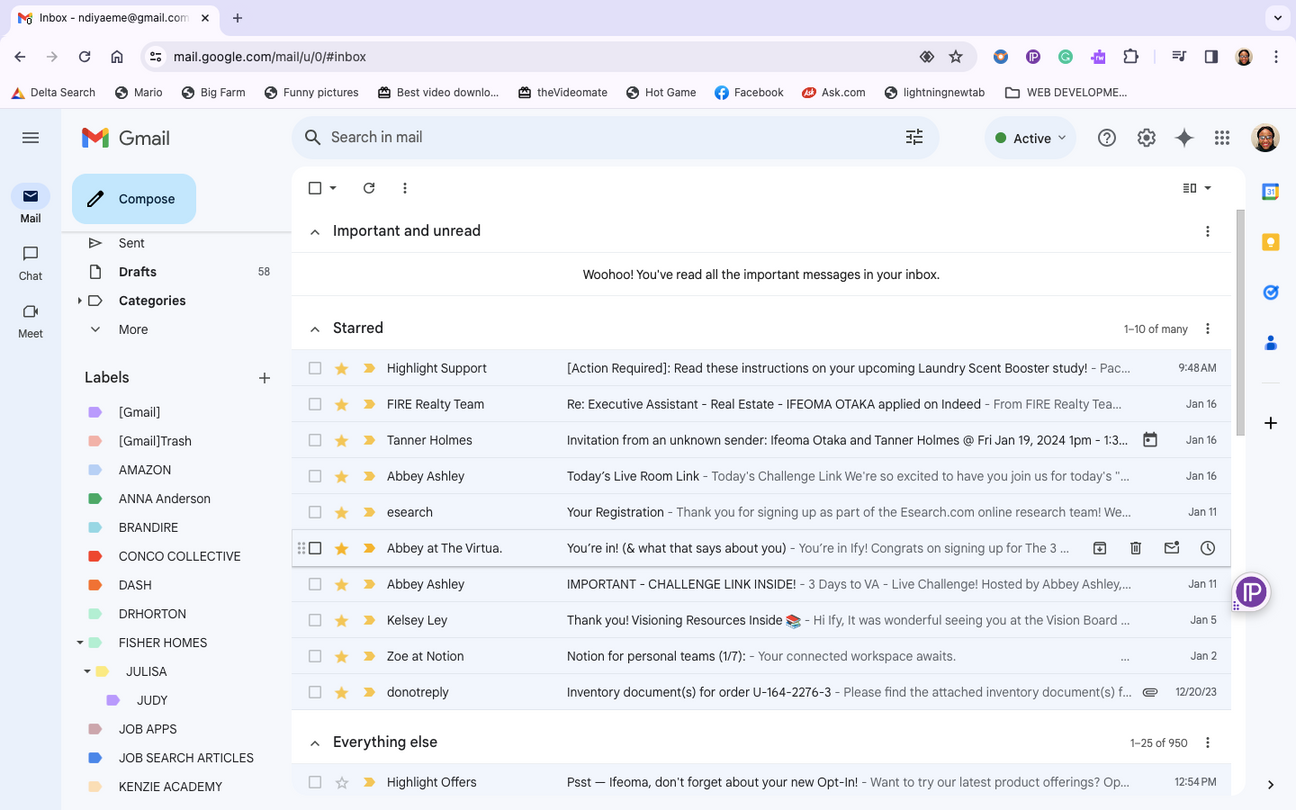The width and height of the screenshot is (1296, 810).
Task: Open the toolbar More options menu
Action: tap(405, 188)
